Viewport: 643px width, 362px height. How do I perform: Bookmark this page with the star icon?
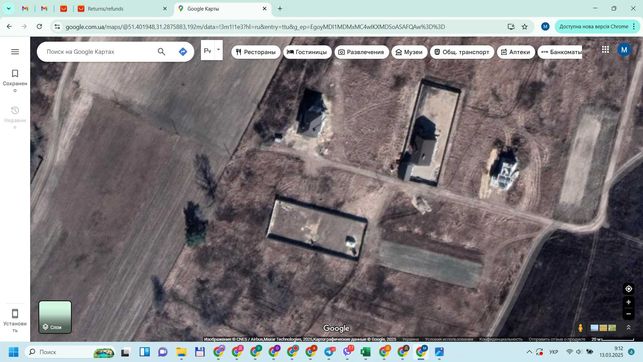click(x=524, y=27)
